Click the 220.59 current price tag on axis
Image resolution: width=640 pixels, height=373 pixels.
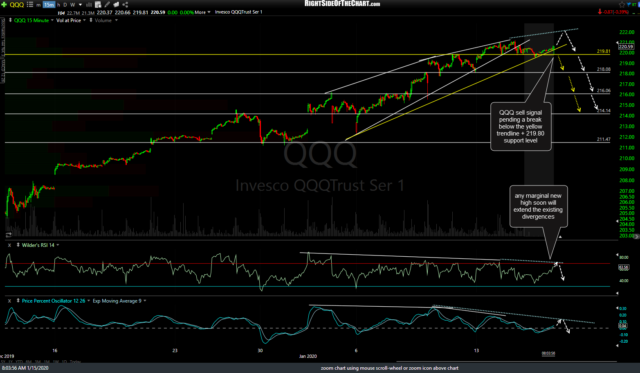click(626, 47)
